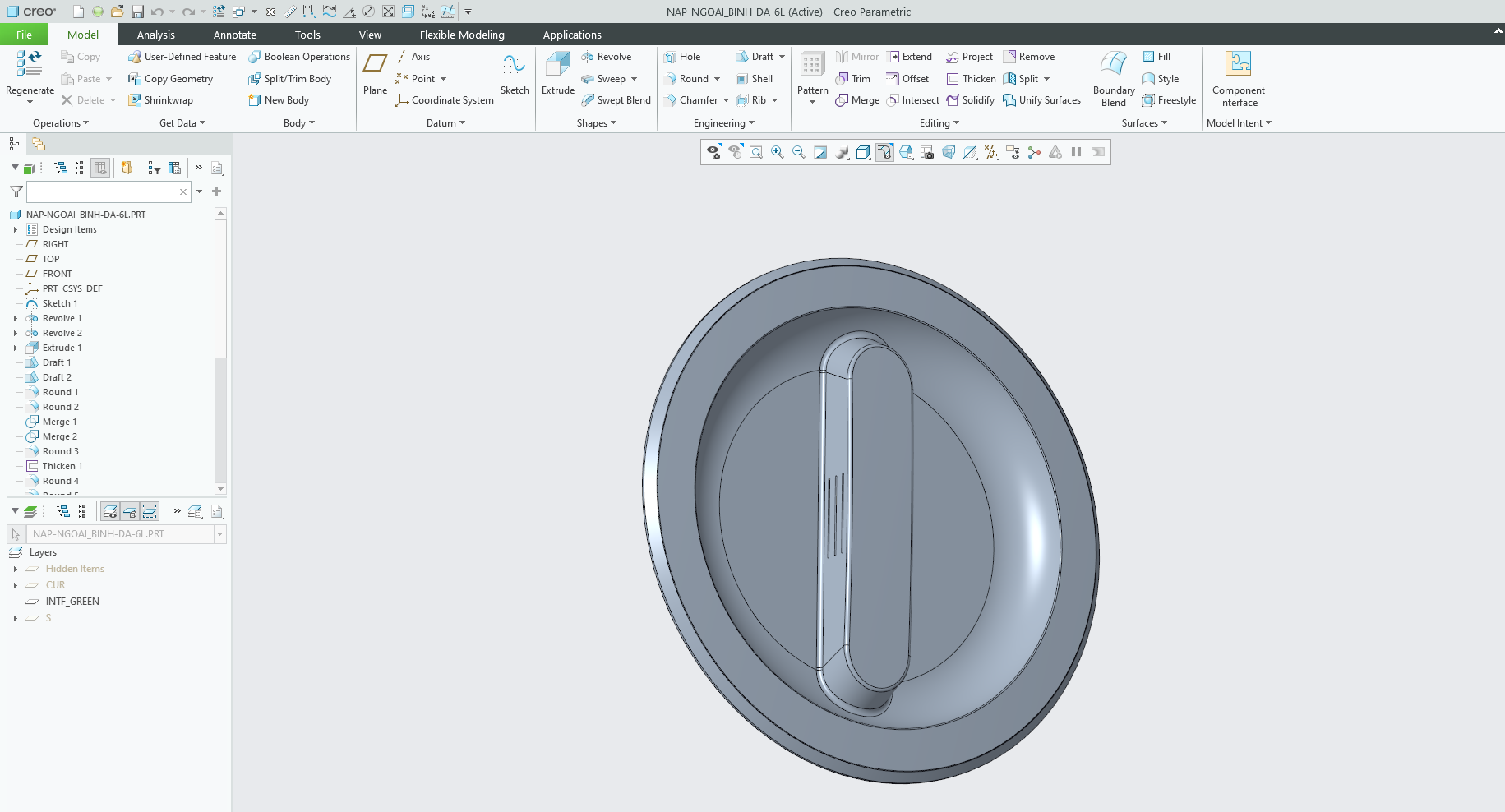Expand the Hidden Items layer

(16, 569)
